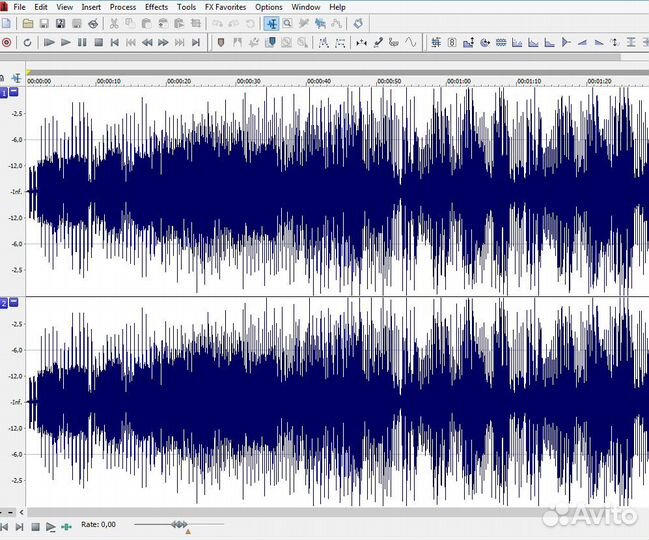Stop playback using the top Stop button

pos(98,42)
